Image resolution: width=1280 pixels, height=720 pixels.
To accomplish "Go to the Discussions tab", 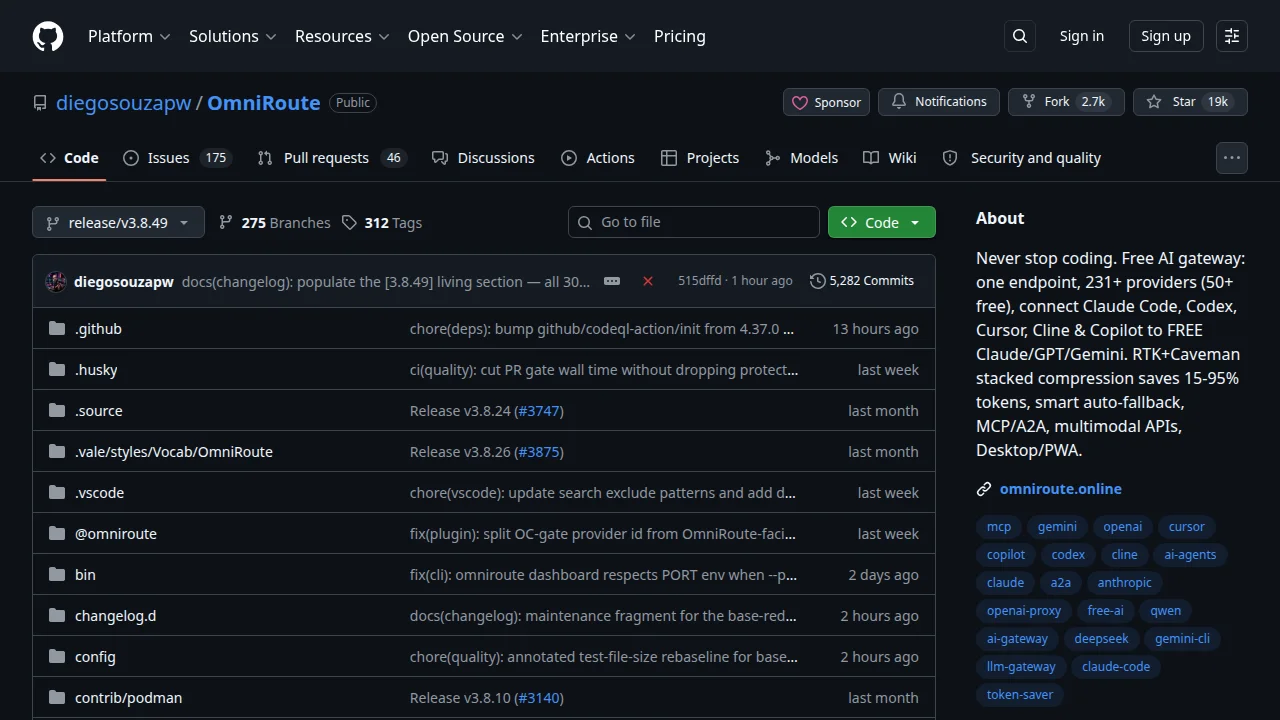I will coord(483,158).
